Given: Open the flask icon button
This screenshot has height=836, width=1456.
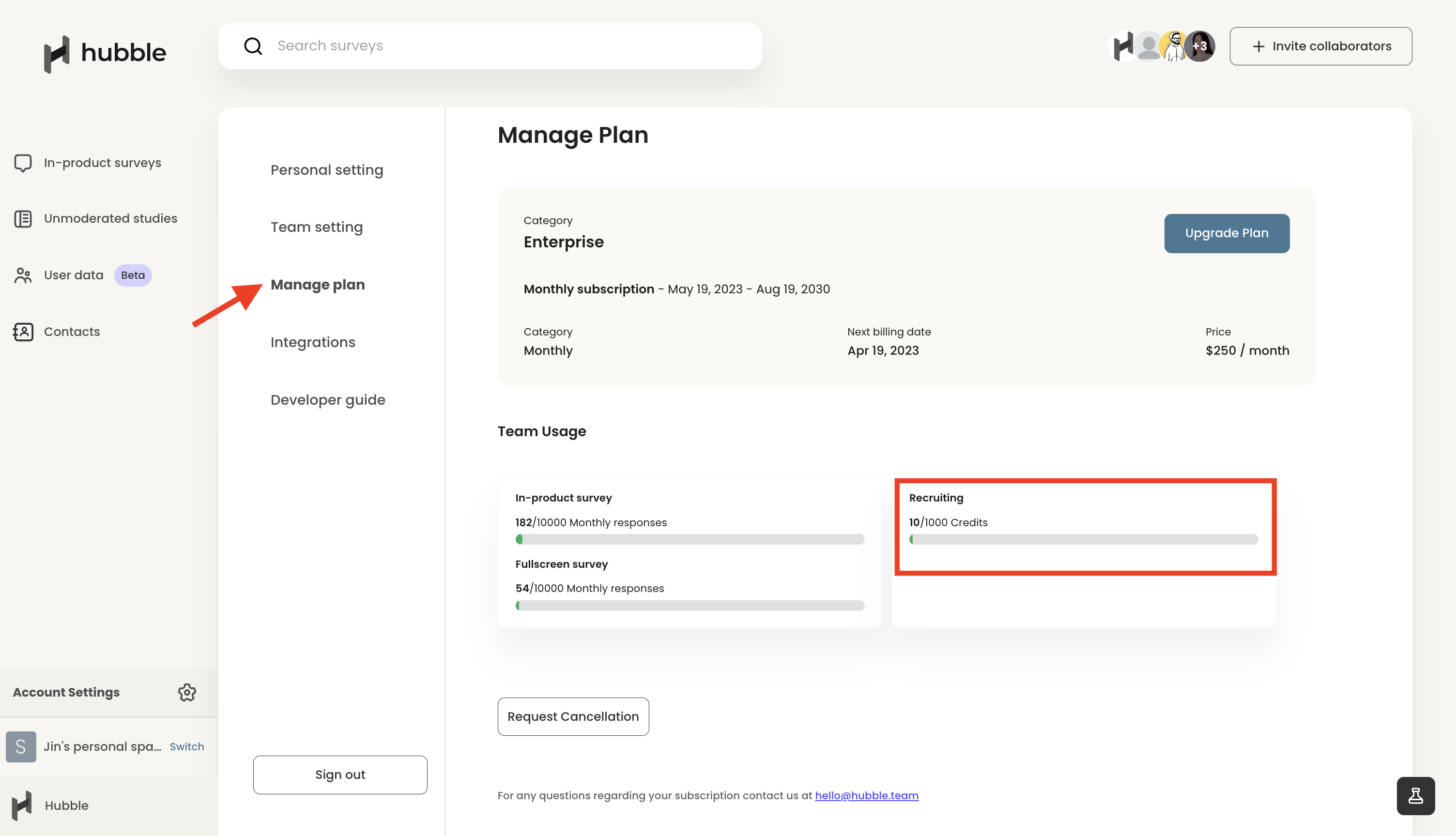Looking at the screenshot, I should [x=1415, y=796].
